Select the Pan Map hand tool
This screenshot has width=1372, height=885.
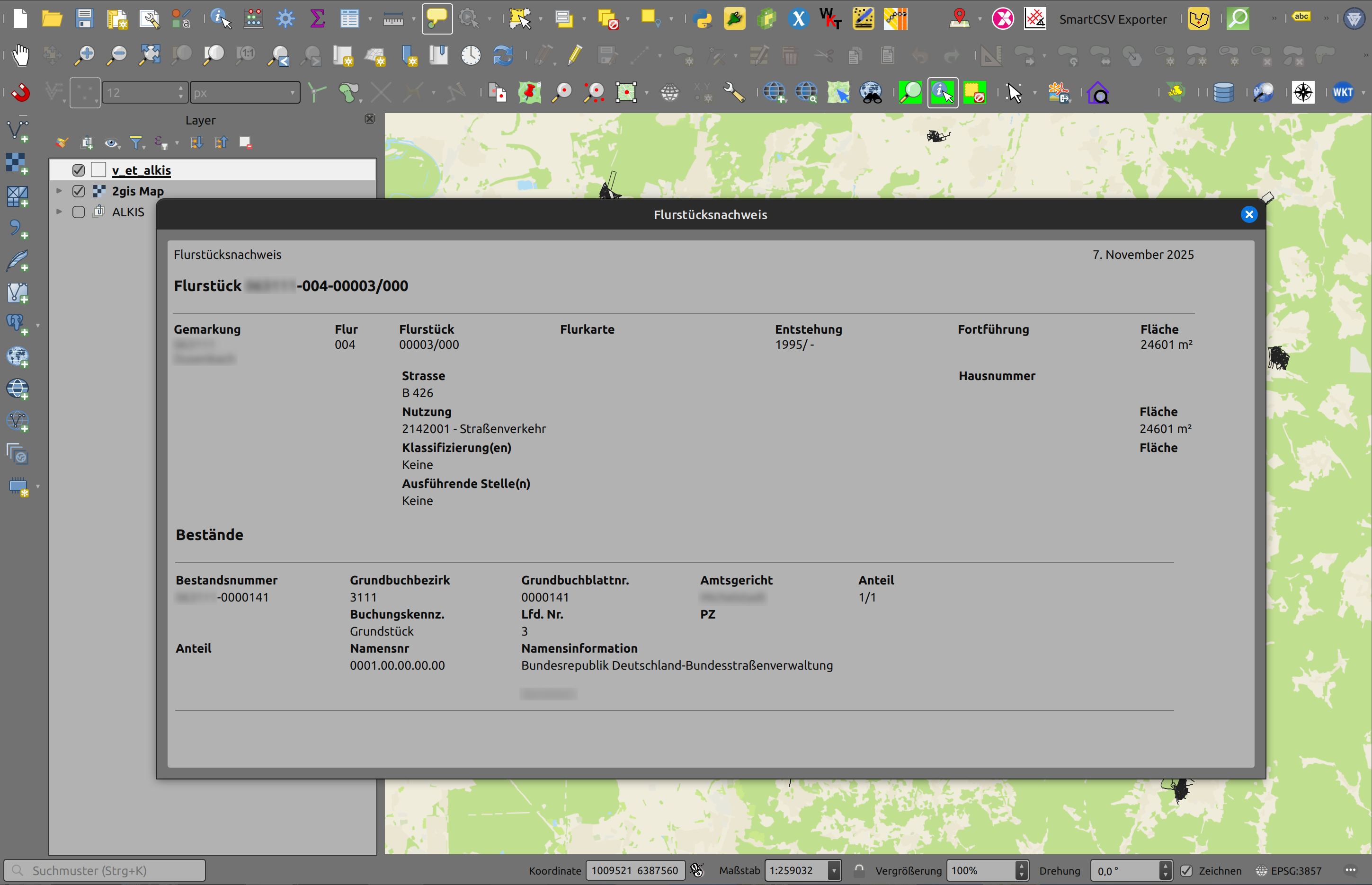[x=21, y=55]
